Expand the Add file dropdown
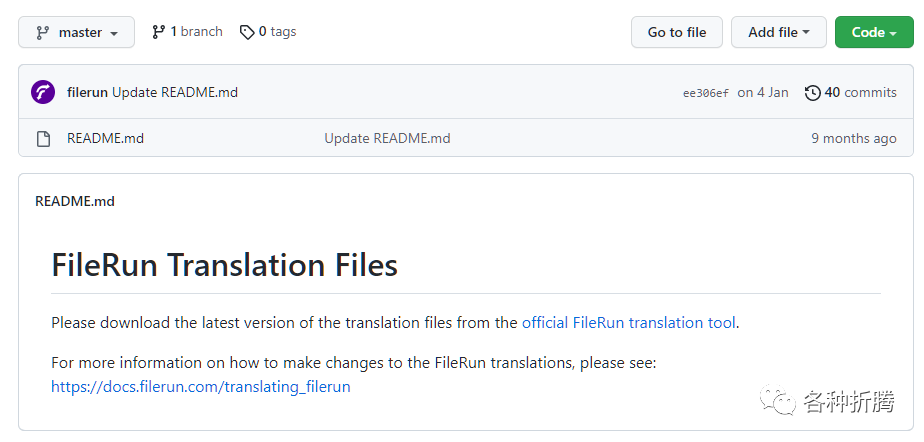 pyautogui.click(x=778, y=32)
